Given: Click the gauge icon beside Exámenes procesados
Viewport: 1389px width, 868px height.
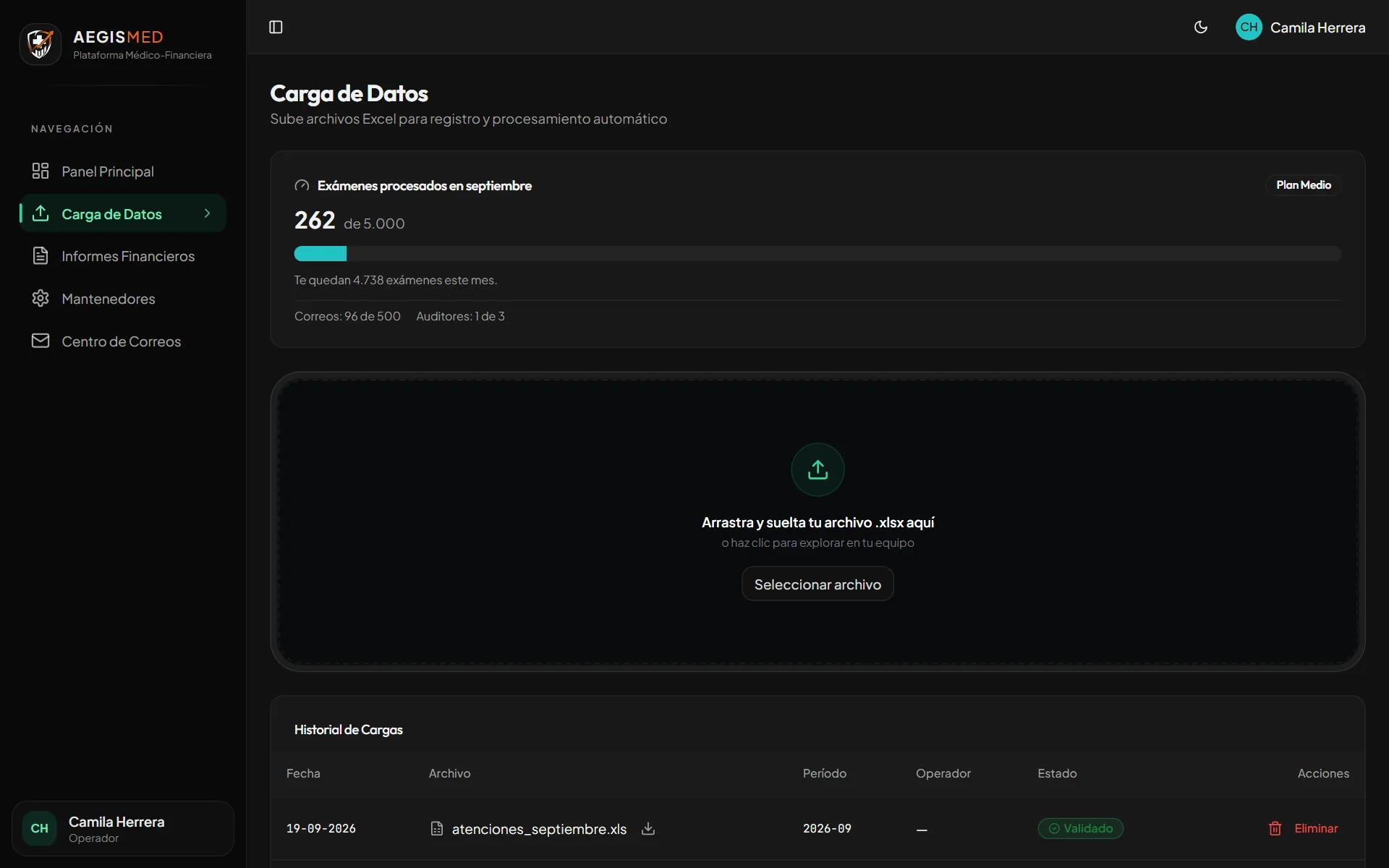Looking at the screenshot, I should (302, 186).
